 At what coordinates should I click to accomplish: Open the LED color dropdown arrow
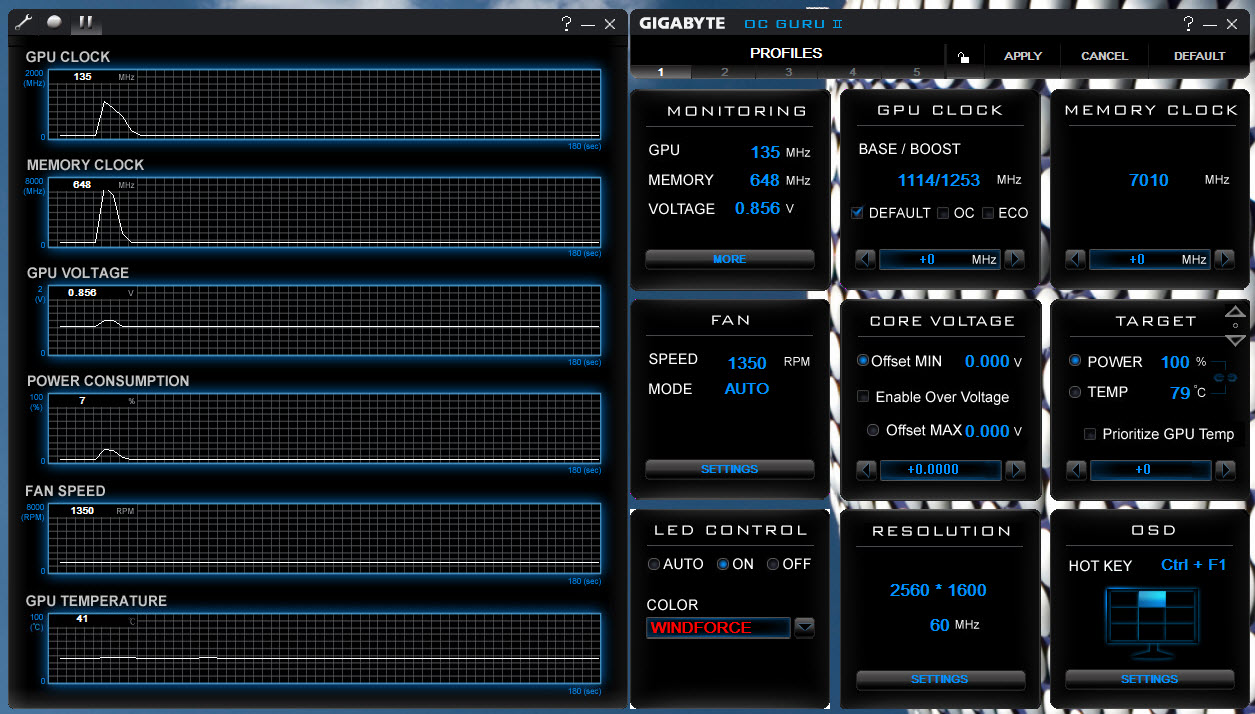(x=804, y=628)
